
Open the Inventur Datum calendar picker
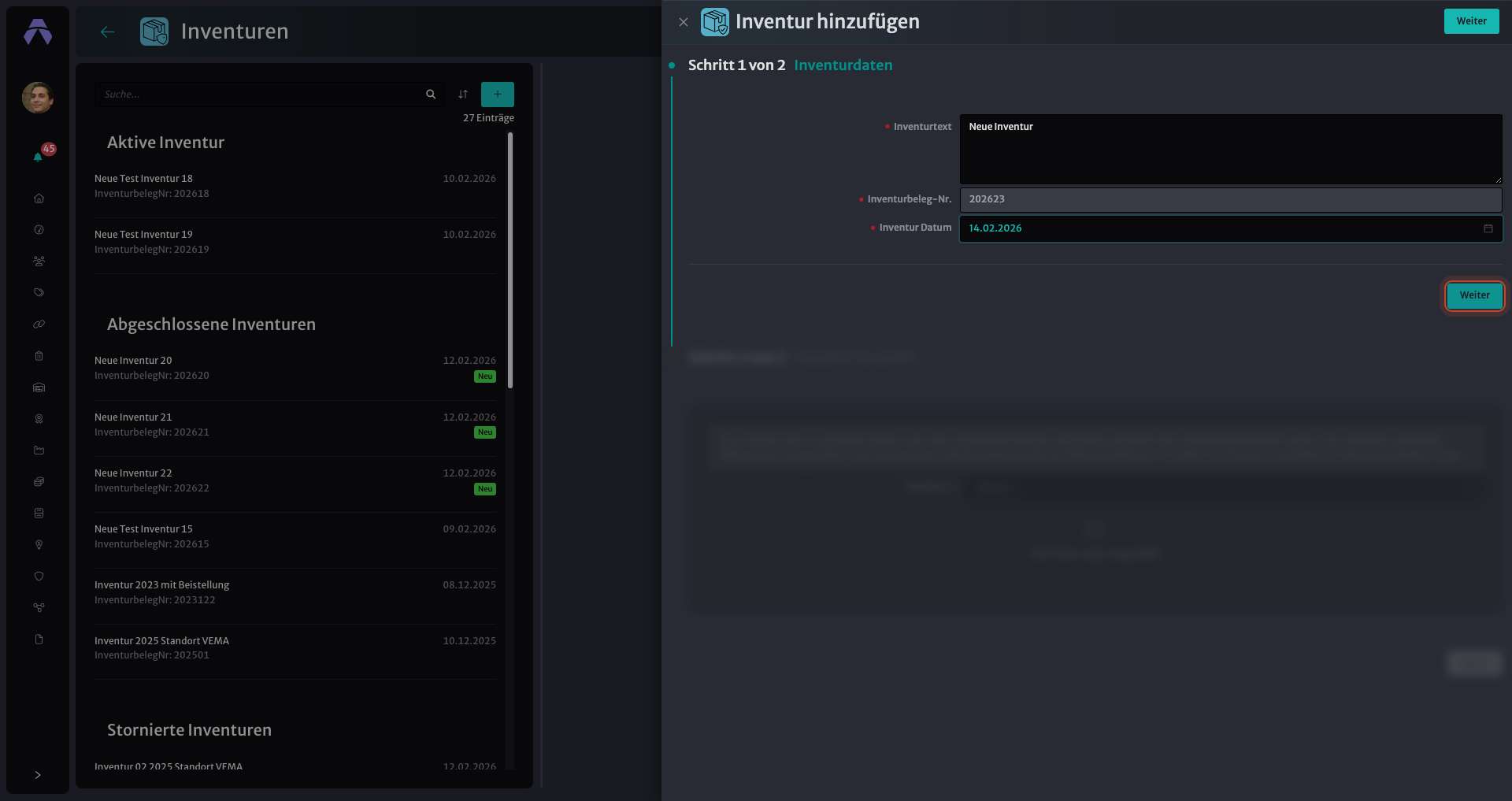coord(1488,228)
